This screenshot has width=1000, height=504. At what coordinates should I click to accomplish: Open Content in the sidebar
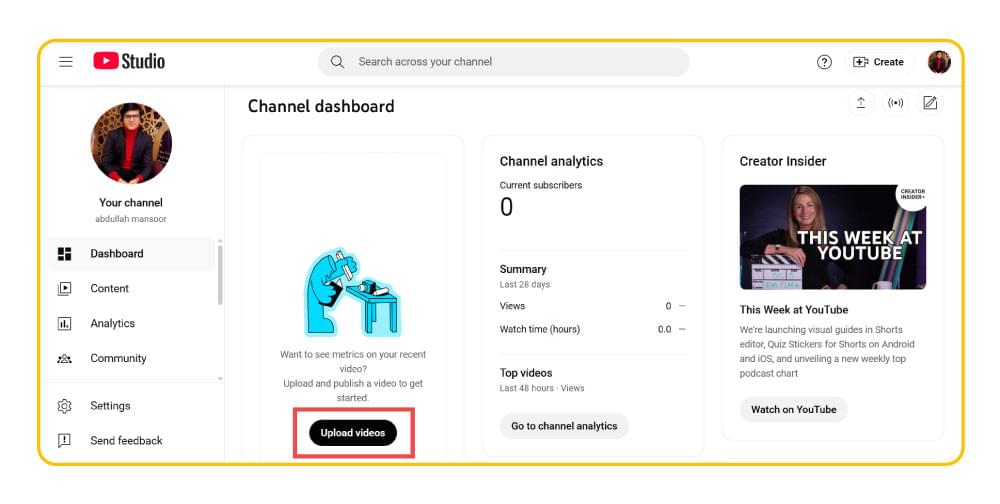[x=131, y=288]
